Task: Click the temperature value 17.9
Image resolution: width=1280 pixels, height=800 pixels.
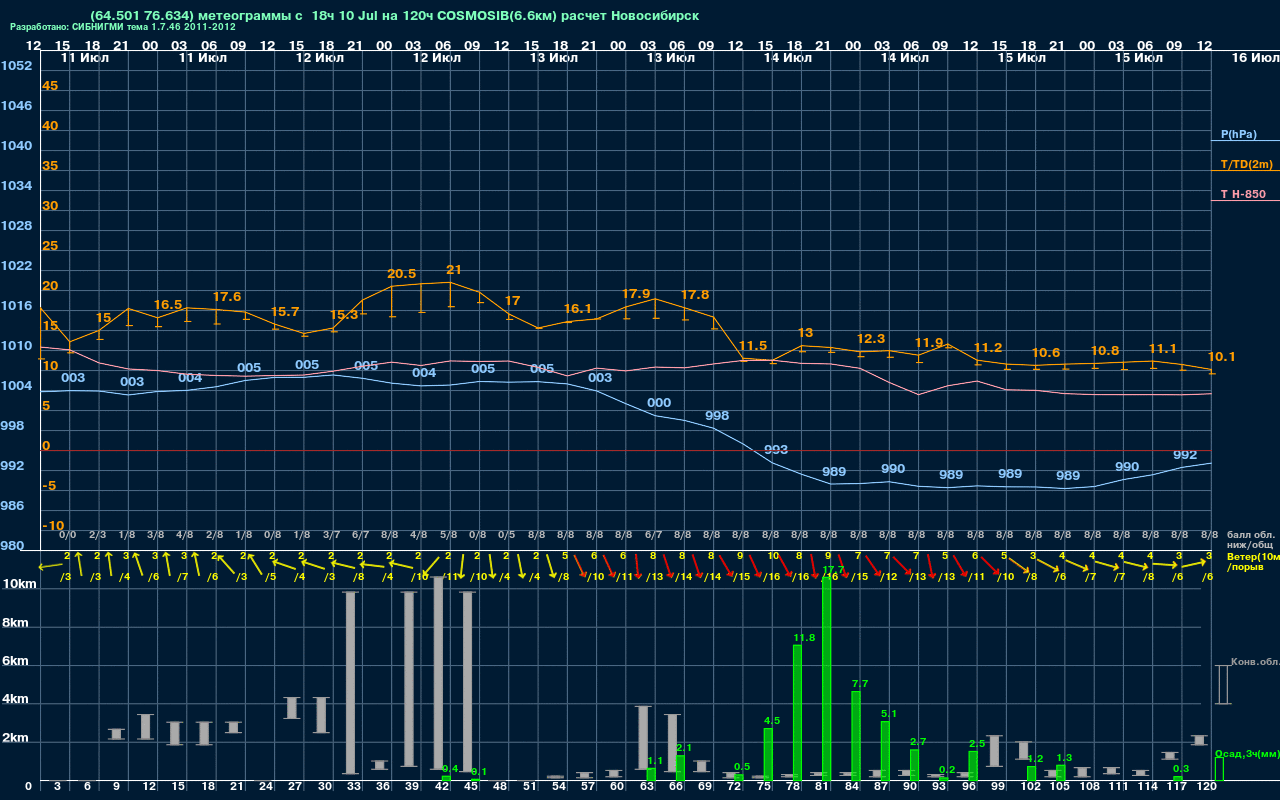Action: (x=636, y=294)
